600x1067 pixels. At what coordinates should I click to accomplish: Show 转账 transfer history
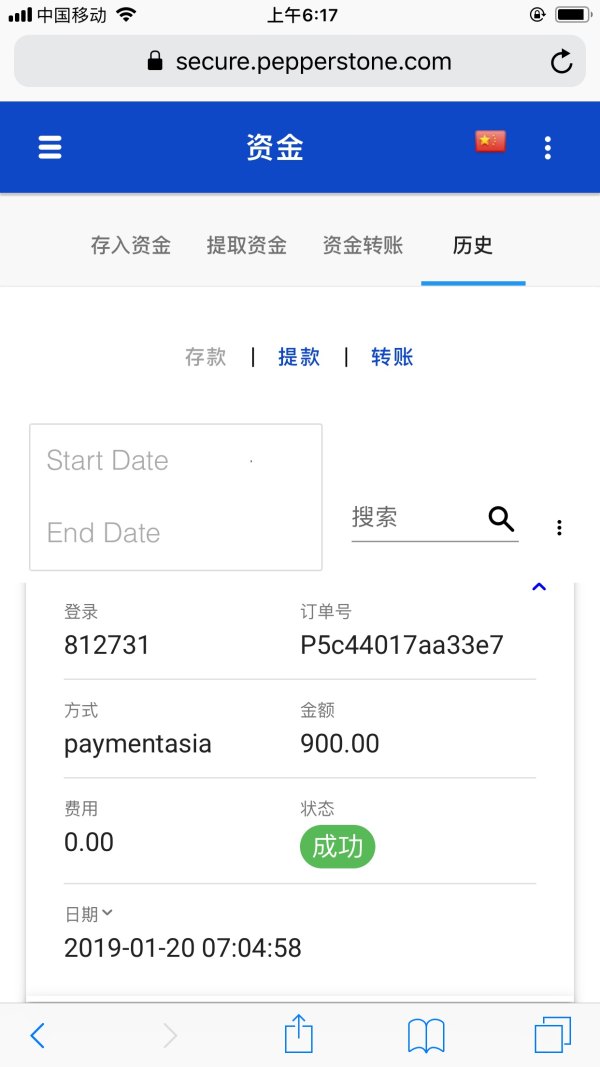coord(392,357)
